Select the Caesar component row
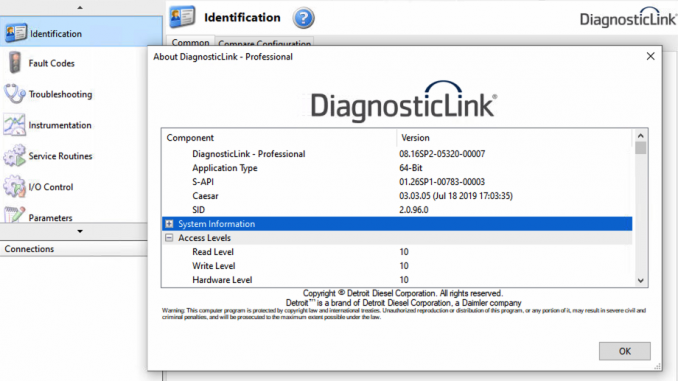The width and height of the screenshot is (678, 381). click(x=397, y=196)
